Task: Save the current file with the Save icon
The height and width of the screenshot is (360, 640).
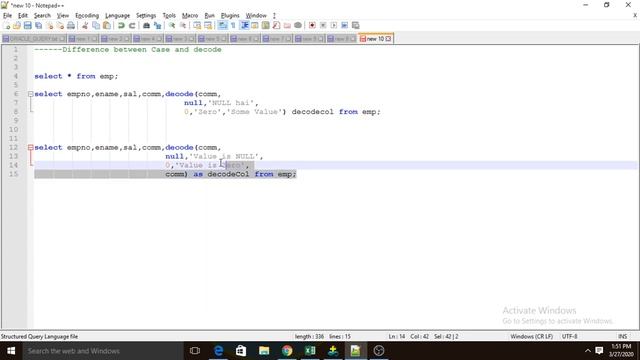Action: tap(27, 25)
